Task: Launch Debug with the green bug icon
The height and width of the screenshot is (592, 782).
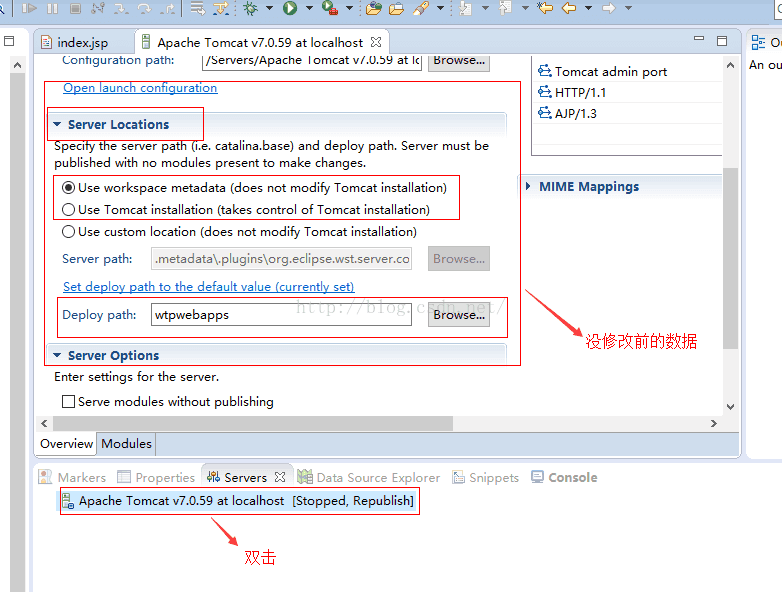Action: pyautogui.click(x=250, y=8)
